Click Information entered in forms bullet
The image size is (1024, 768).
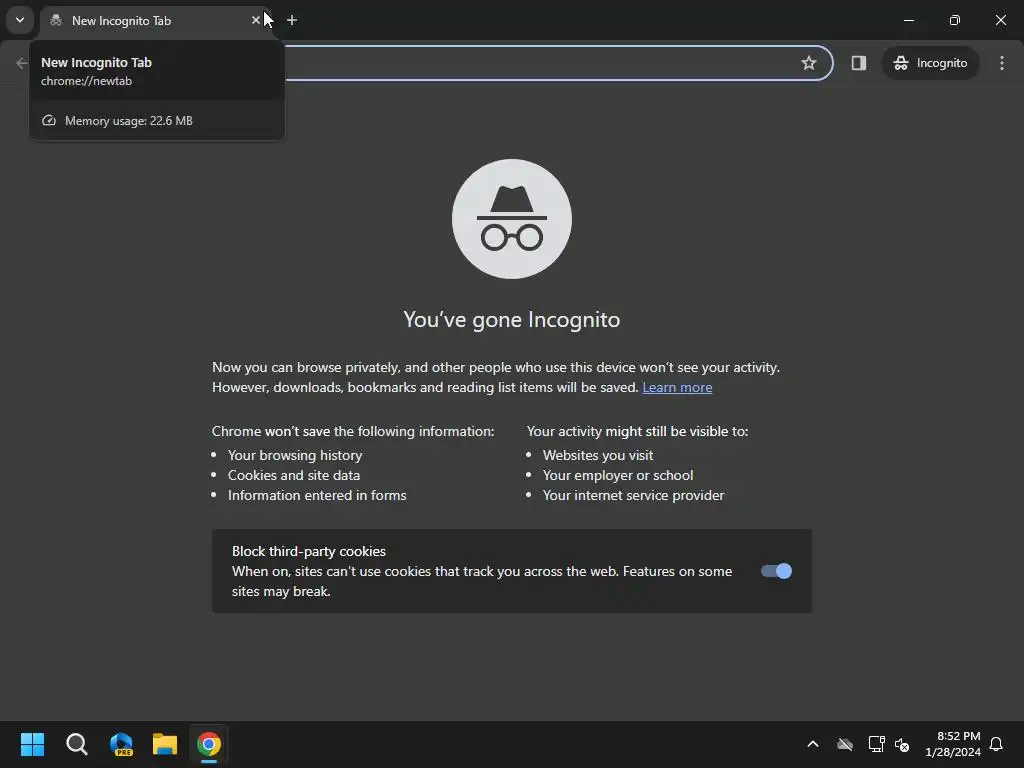click(317, 495)
